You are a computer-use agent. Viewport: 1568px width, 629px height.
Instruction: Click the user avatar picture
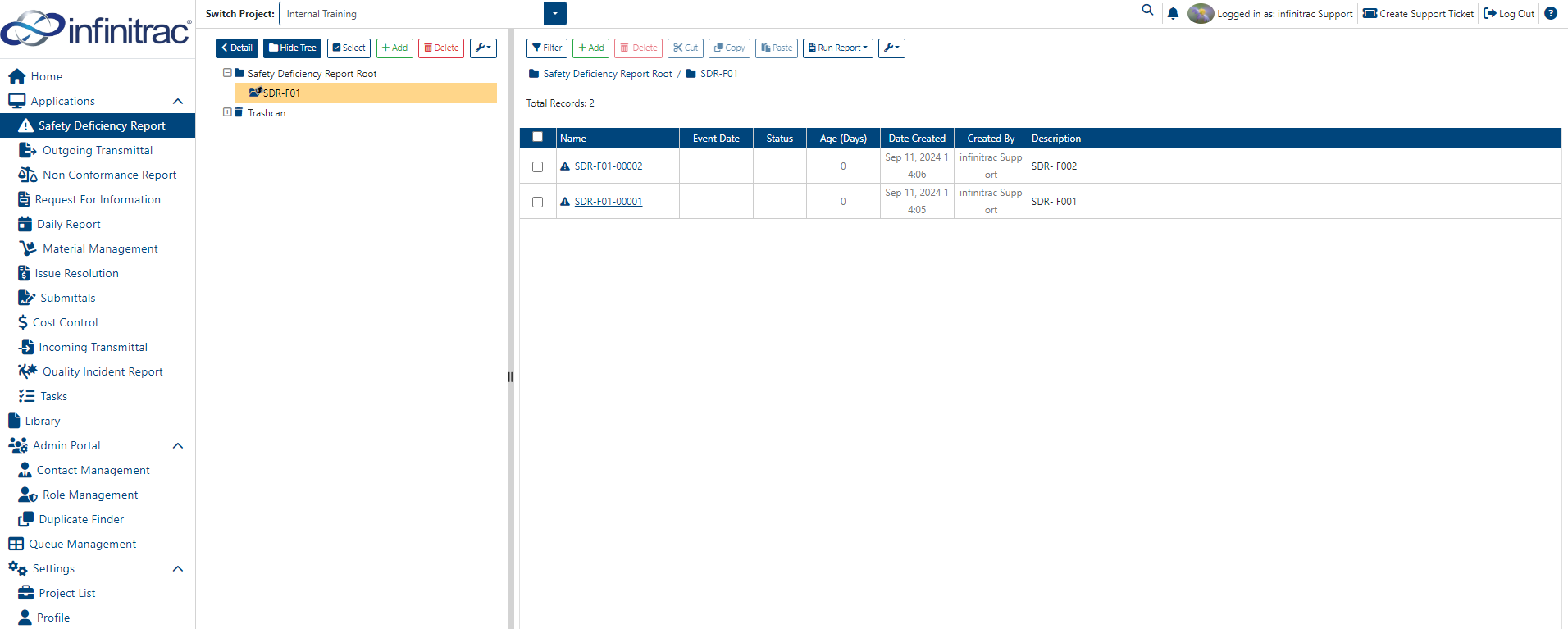pyautogui.click(x=1201, y=13)
